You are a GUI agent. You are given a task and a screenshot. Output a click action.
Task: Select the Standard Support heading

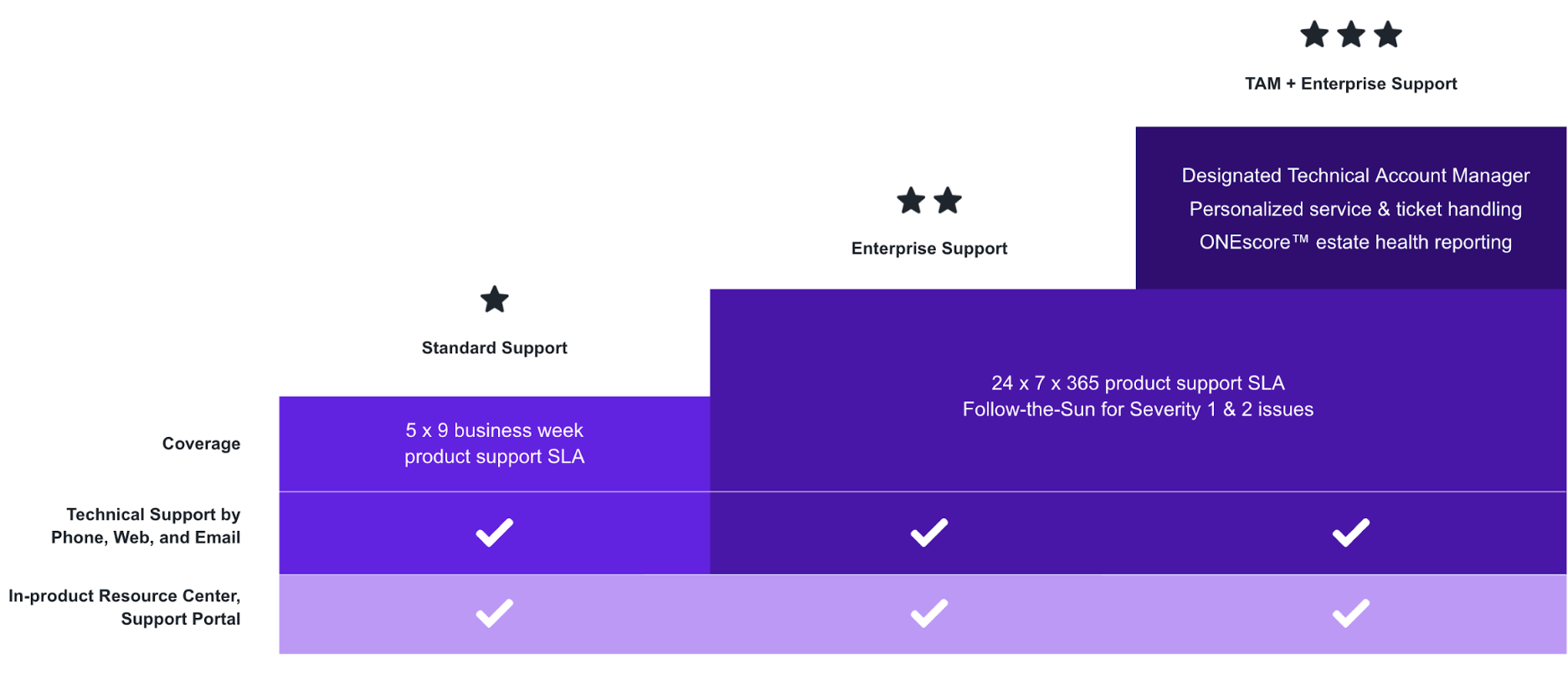[495, 348]
